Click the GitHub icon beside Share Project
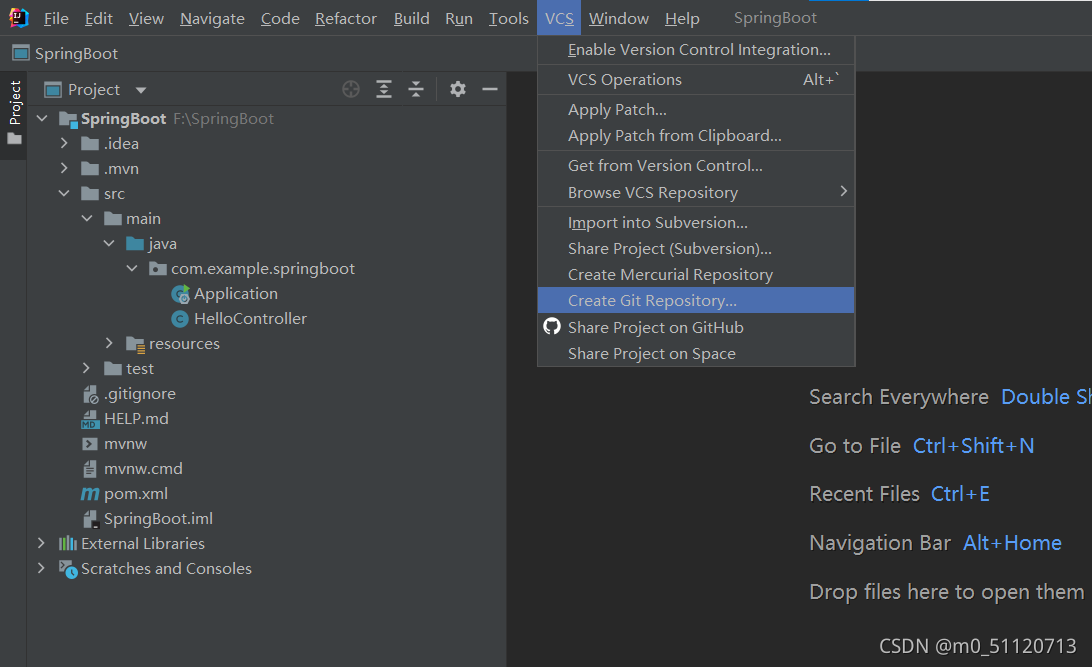The height and width of the screenshot is (667, 1092). (552, 327)
